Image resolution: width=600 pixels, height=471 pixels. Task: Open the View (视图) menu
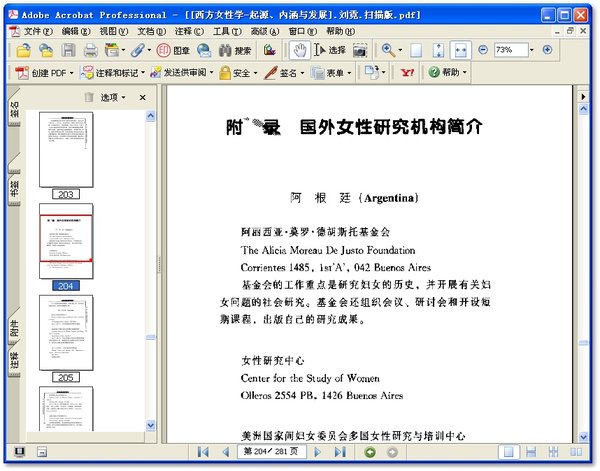[114, 31]
